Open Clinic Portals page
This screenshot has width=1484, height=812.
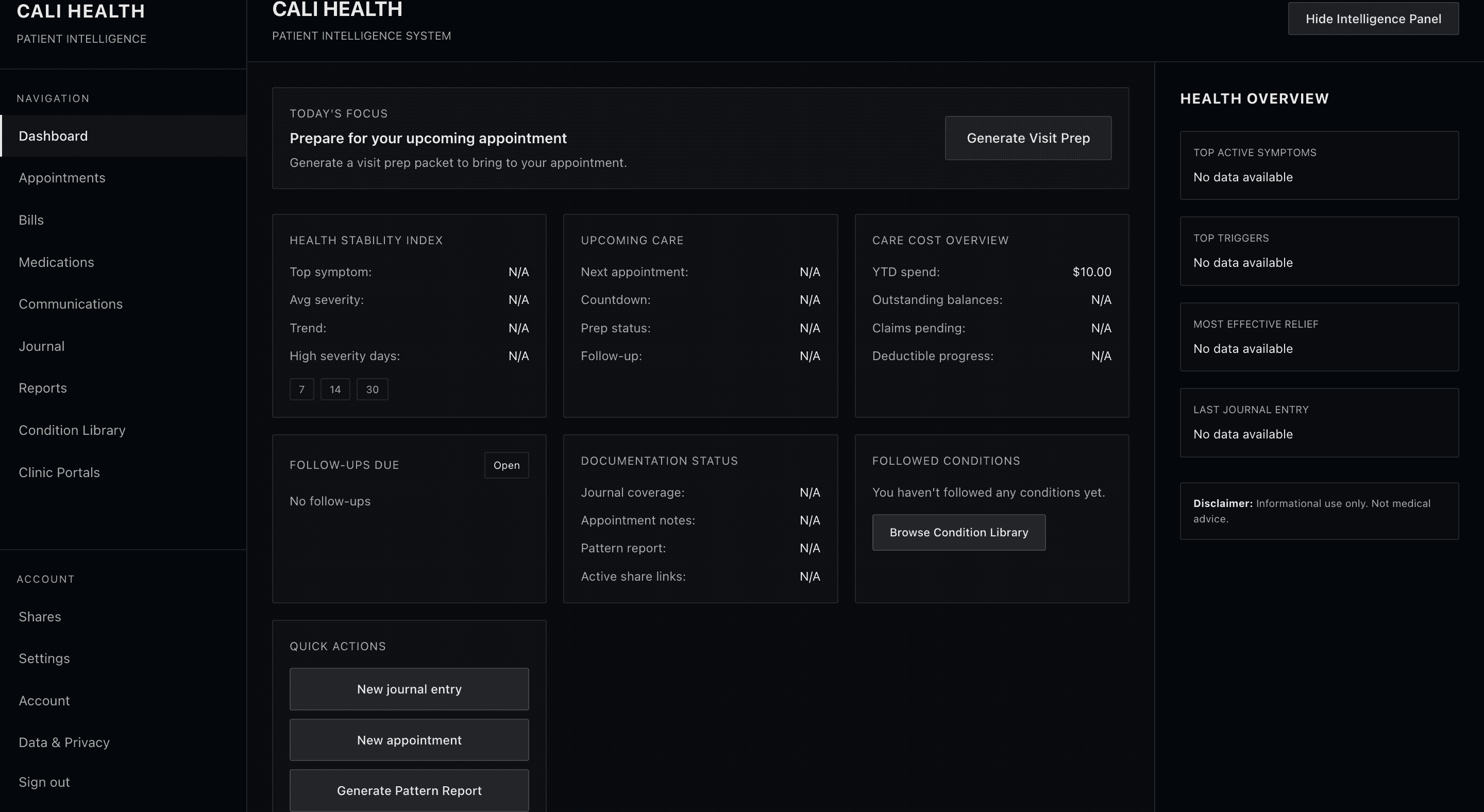(x=59, y=472)
